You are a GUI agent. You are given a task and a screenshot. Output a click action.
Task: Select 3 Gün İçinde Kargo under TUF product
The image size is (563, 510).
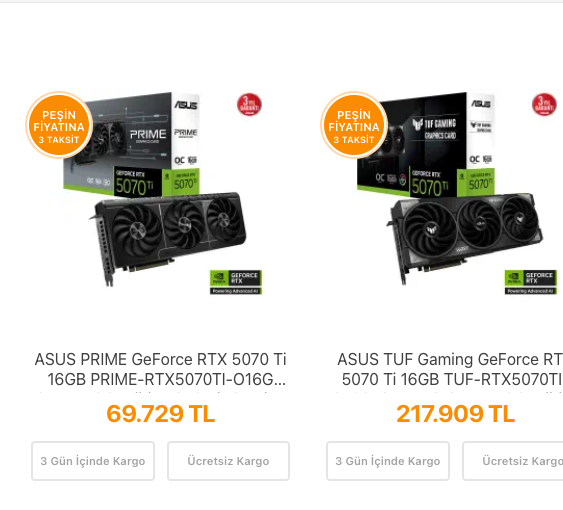[388, 461]
